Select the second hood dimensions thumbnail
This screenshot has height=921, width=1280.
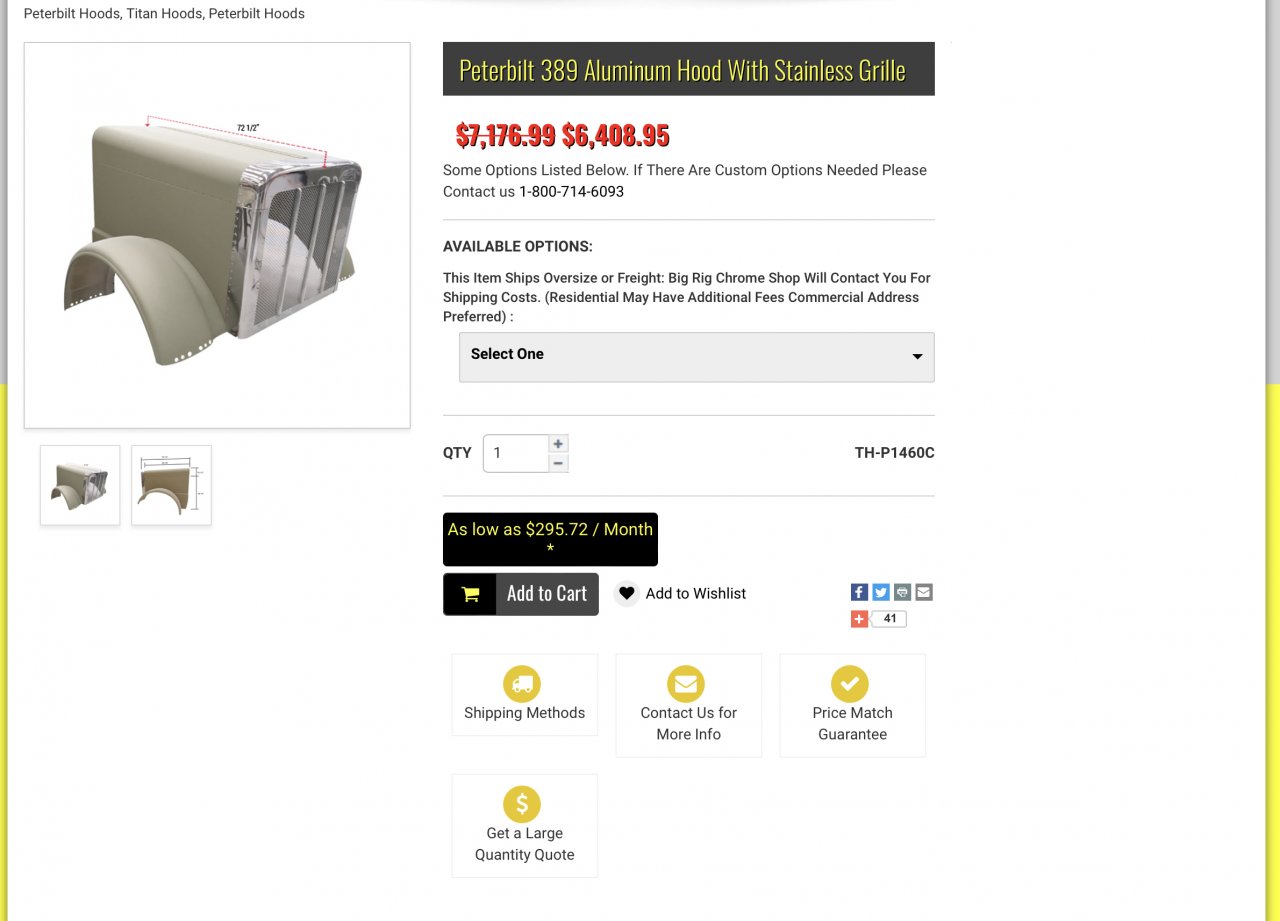(171, 485)
